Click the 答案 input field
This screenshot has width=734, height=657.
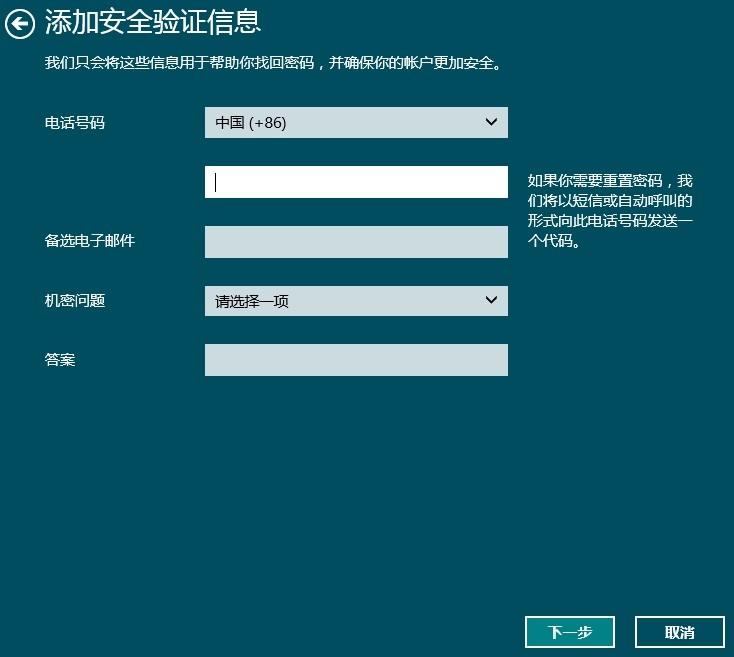point(355,360)
